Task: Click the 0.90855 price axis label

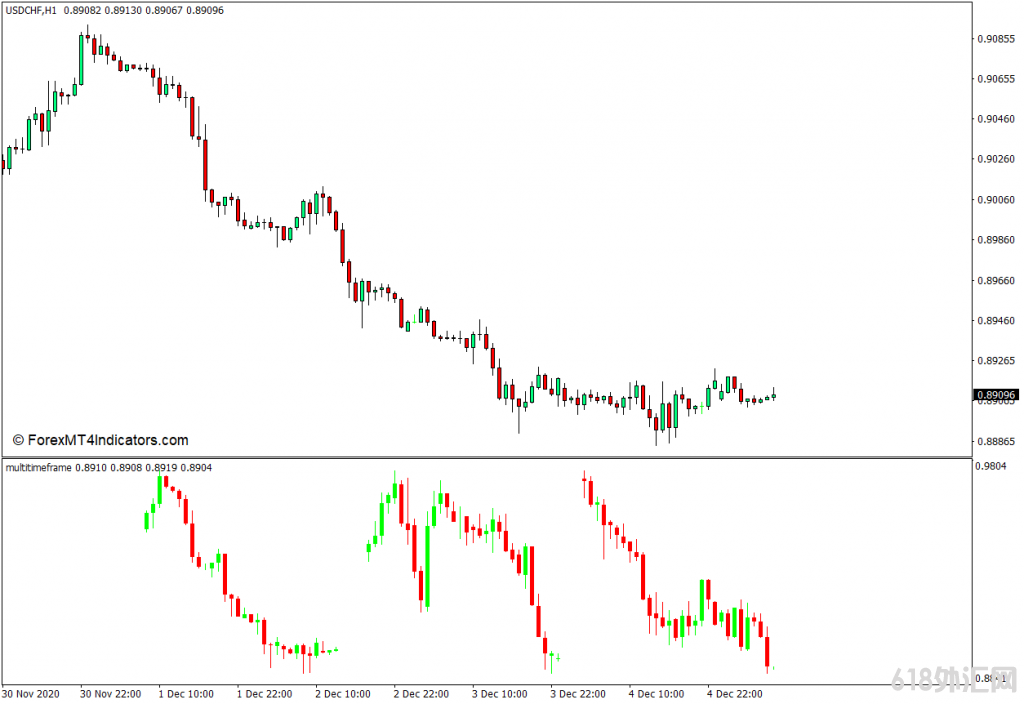Action: (x=995, y=39)
